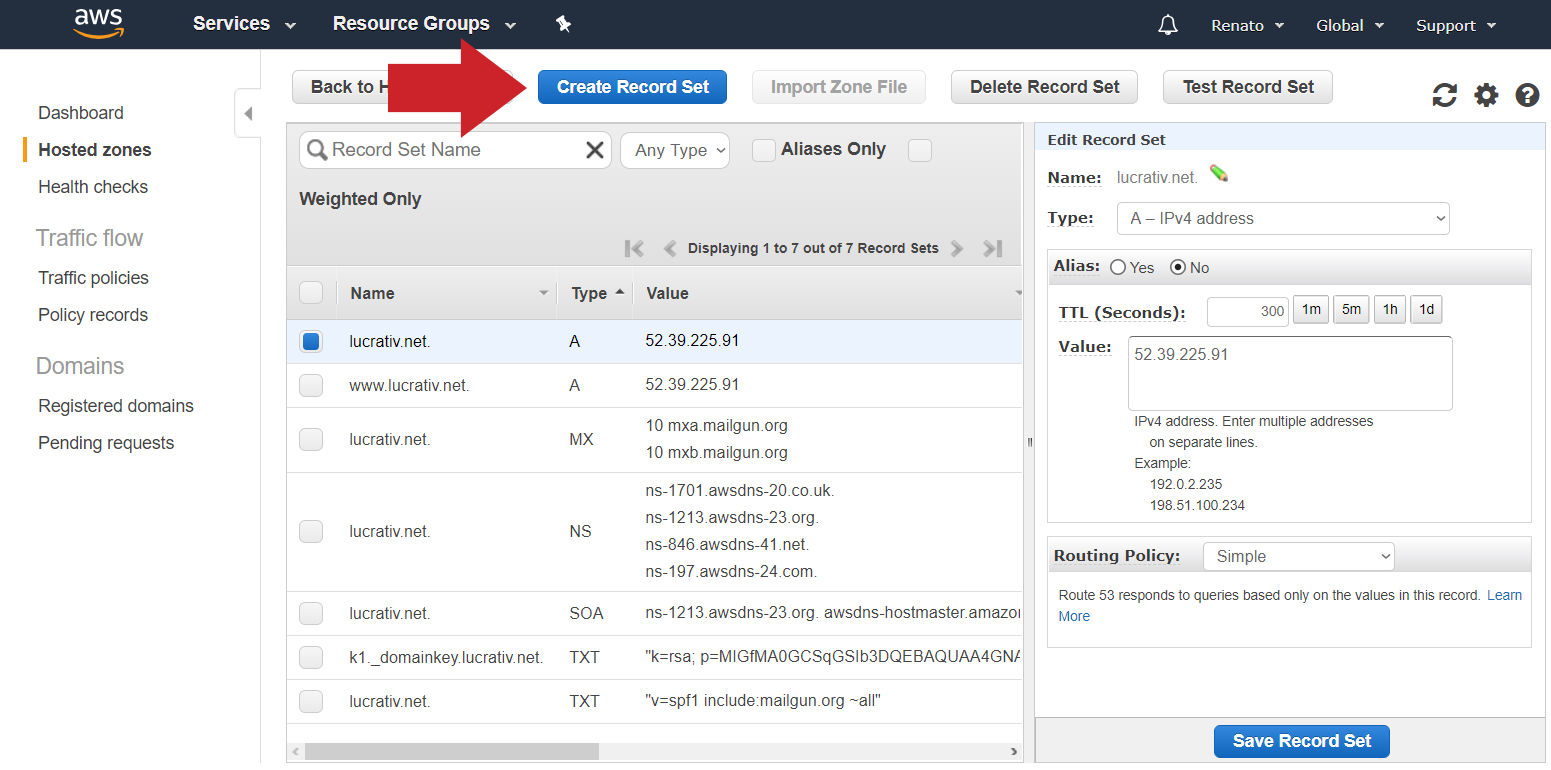The image size is (1551, 770).
Task: Open settings gear icon
Action: pos(1487,95)
